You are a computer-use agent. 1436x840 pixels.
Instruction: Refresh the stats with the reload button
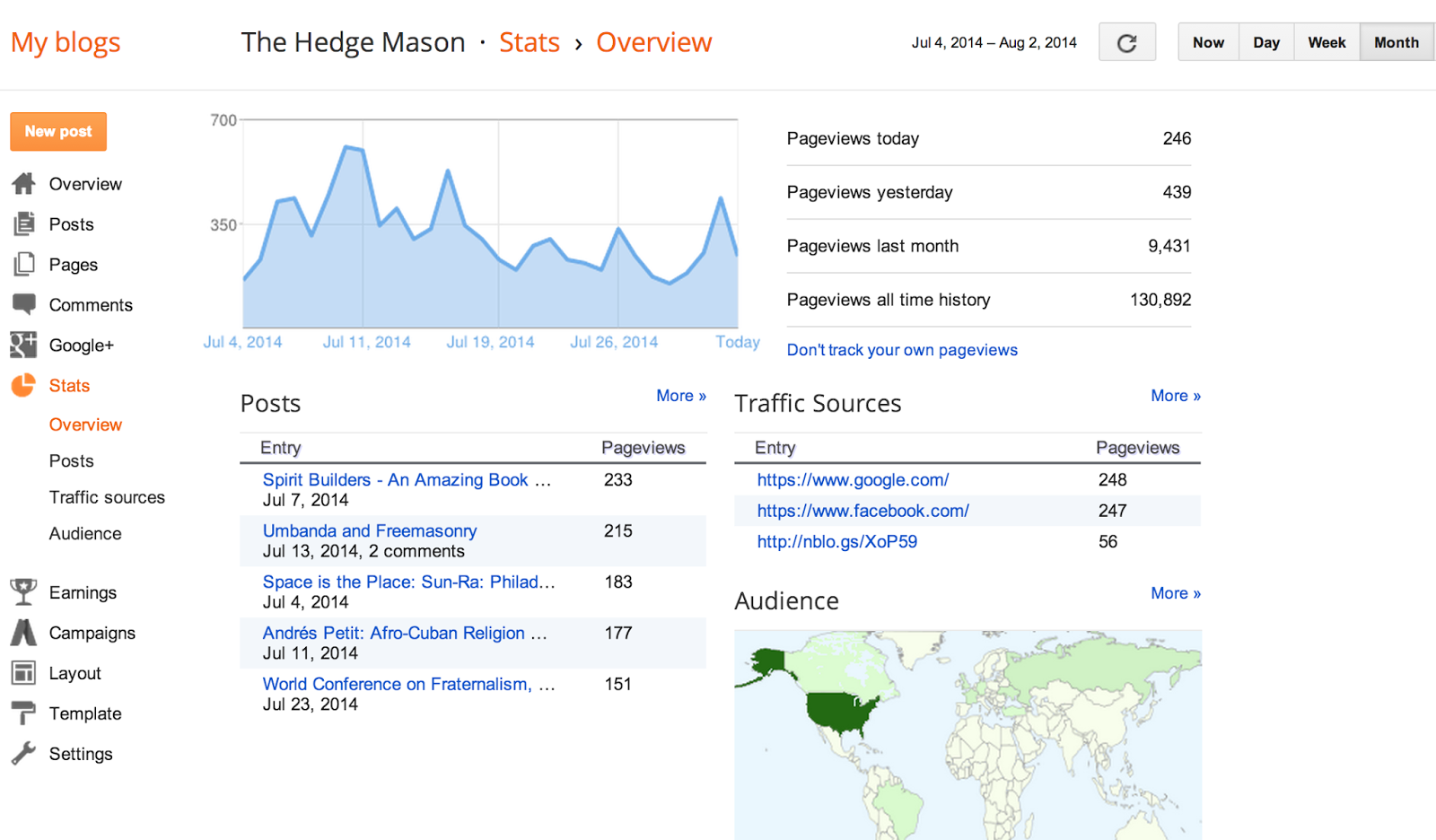(1127, 42)
